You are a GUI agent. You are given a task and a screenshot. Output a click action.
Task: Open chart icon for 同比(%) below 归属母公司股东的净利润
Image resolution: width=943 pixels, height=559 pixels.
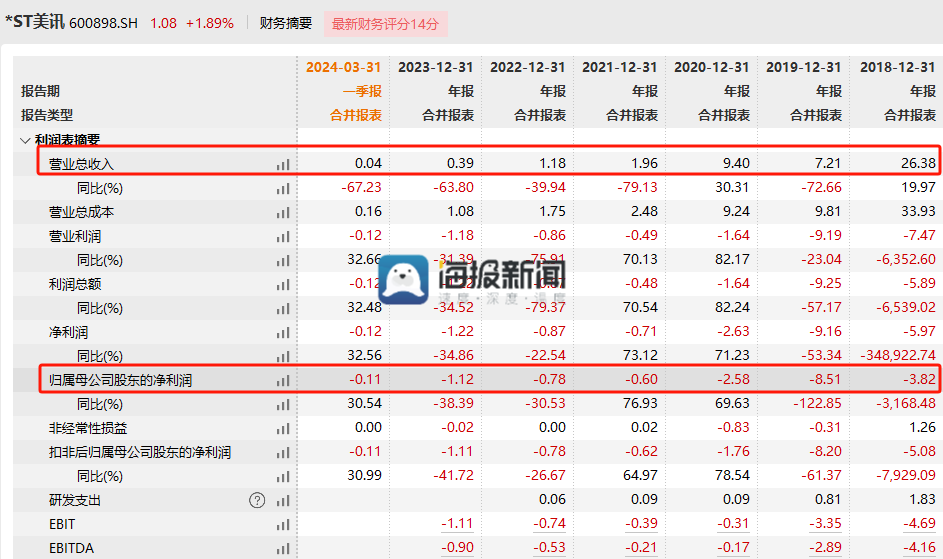click(x=283, y=404)
